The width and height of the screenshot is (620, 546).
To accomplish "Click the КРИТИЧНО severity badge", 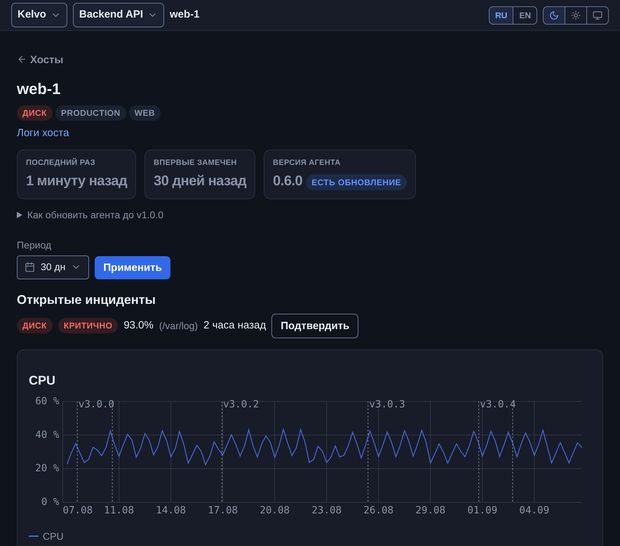I will coord(88,326).
